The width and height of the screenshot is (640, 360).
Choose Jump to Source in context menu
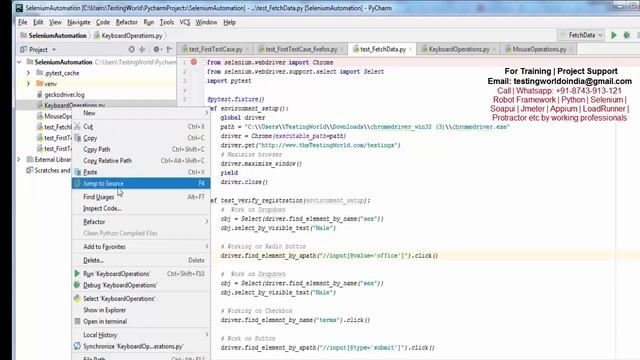coord(141,183)
